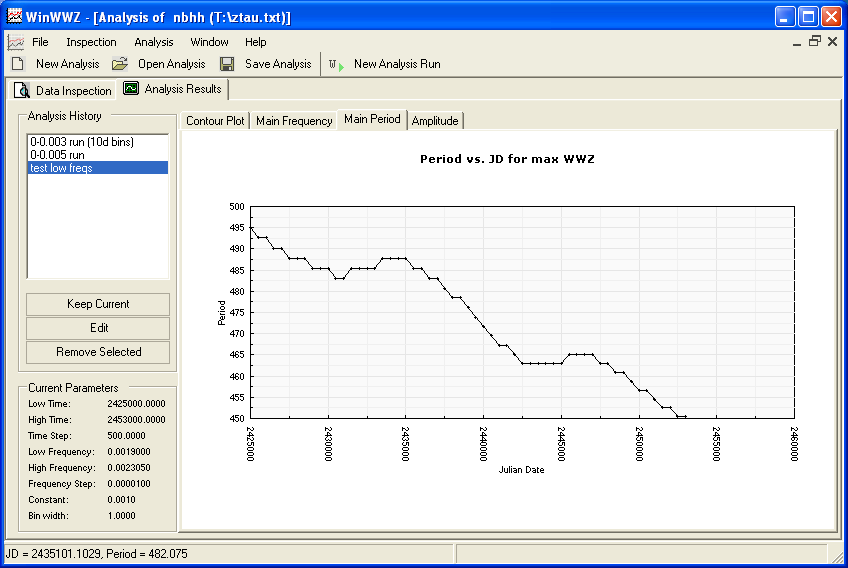The height and width of the screenshot is (568, 848).
Task: Click the menu bar document chart icon
Action: click(x=15, y=42)
